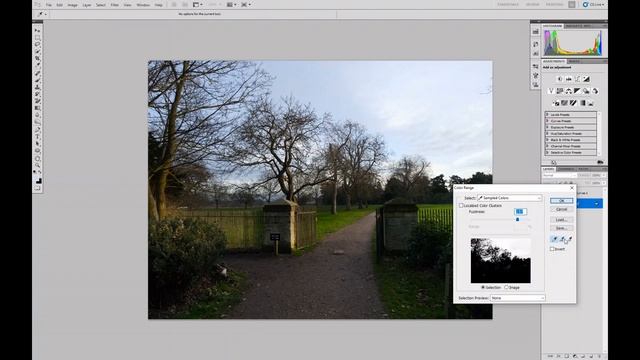
Task: Select the Rectangular Marquee tool
Action: coord(38,38)
